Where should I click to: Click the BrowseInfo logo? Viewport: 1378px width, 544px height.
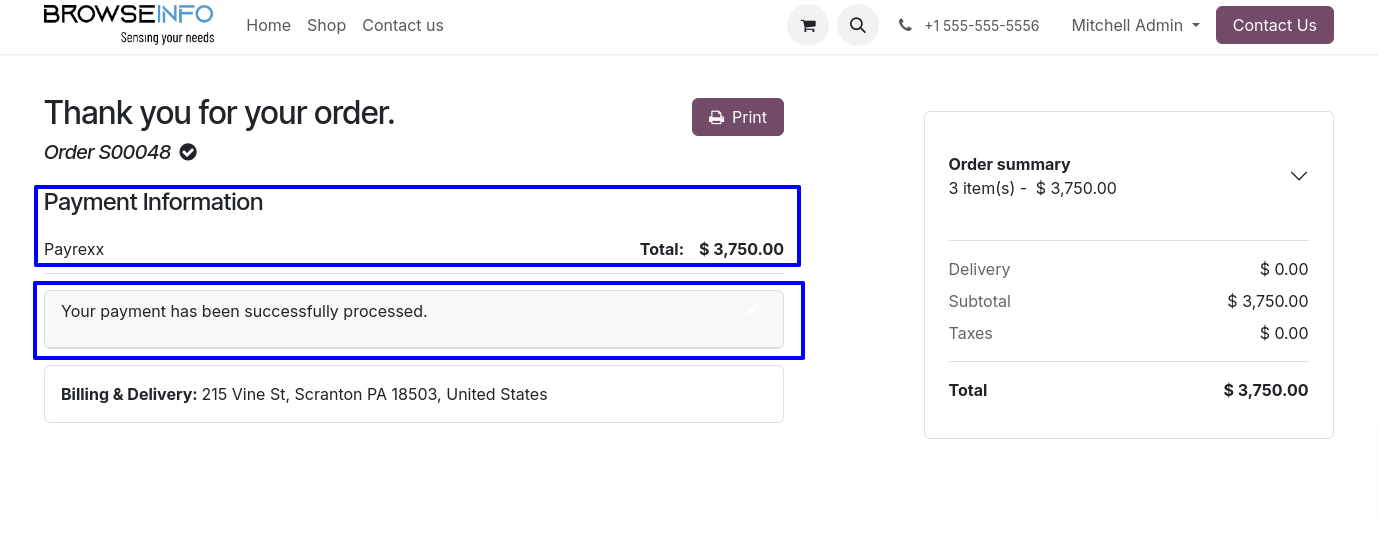click(x=129, y=25)
